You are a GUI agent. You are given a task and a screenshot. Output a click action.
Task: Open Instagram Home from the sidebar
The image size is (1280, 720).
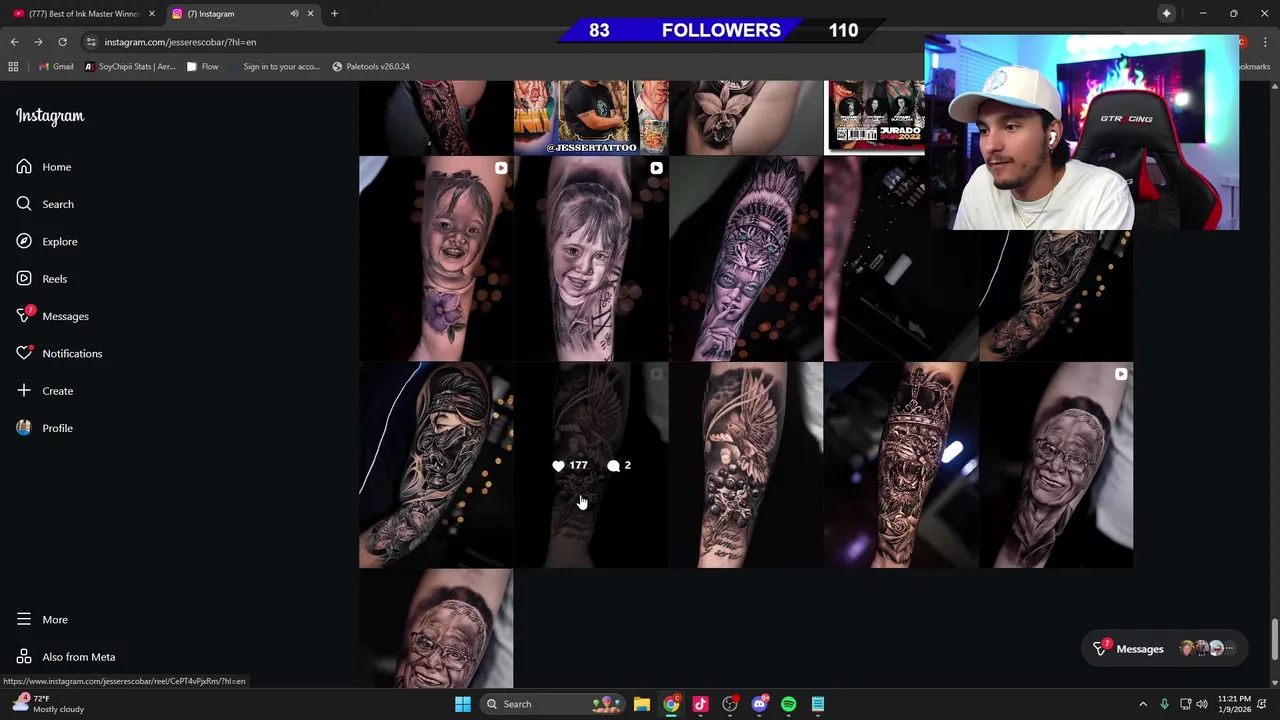[44, 167]
